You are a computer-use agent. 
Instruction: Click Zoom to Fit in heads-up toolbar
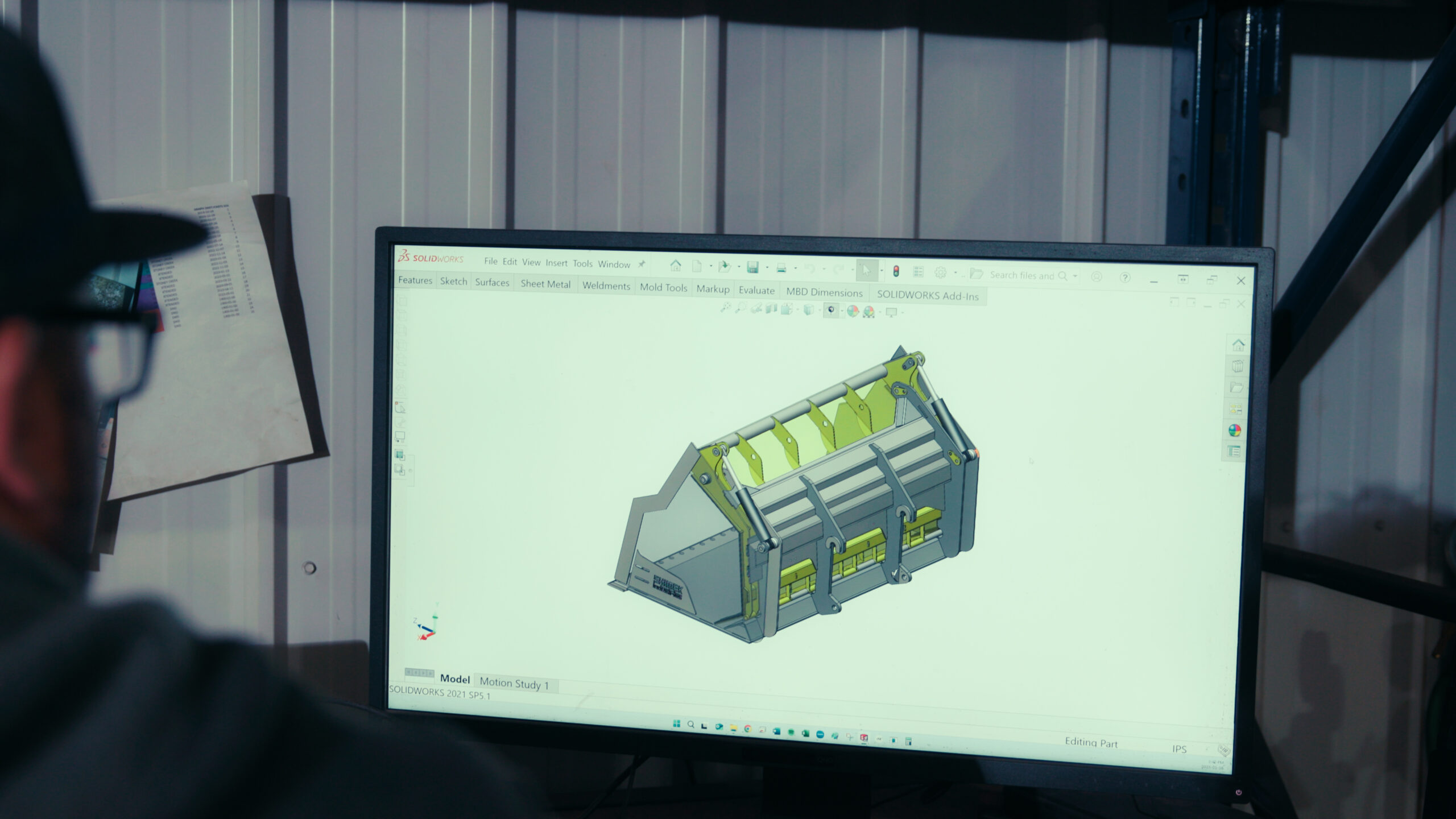[x=725, y=307]
